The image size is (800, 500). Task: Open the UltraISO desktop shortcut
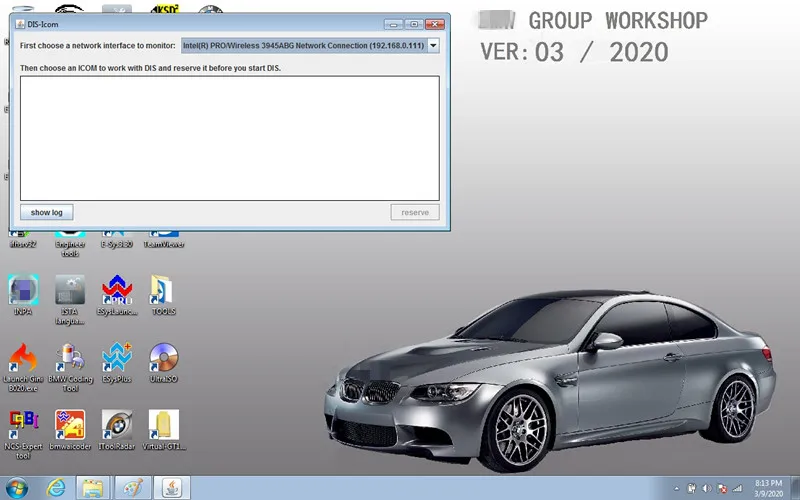tap(163, 362)
